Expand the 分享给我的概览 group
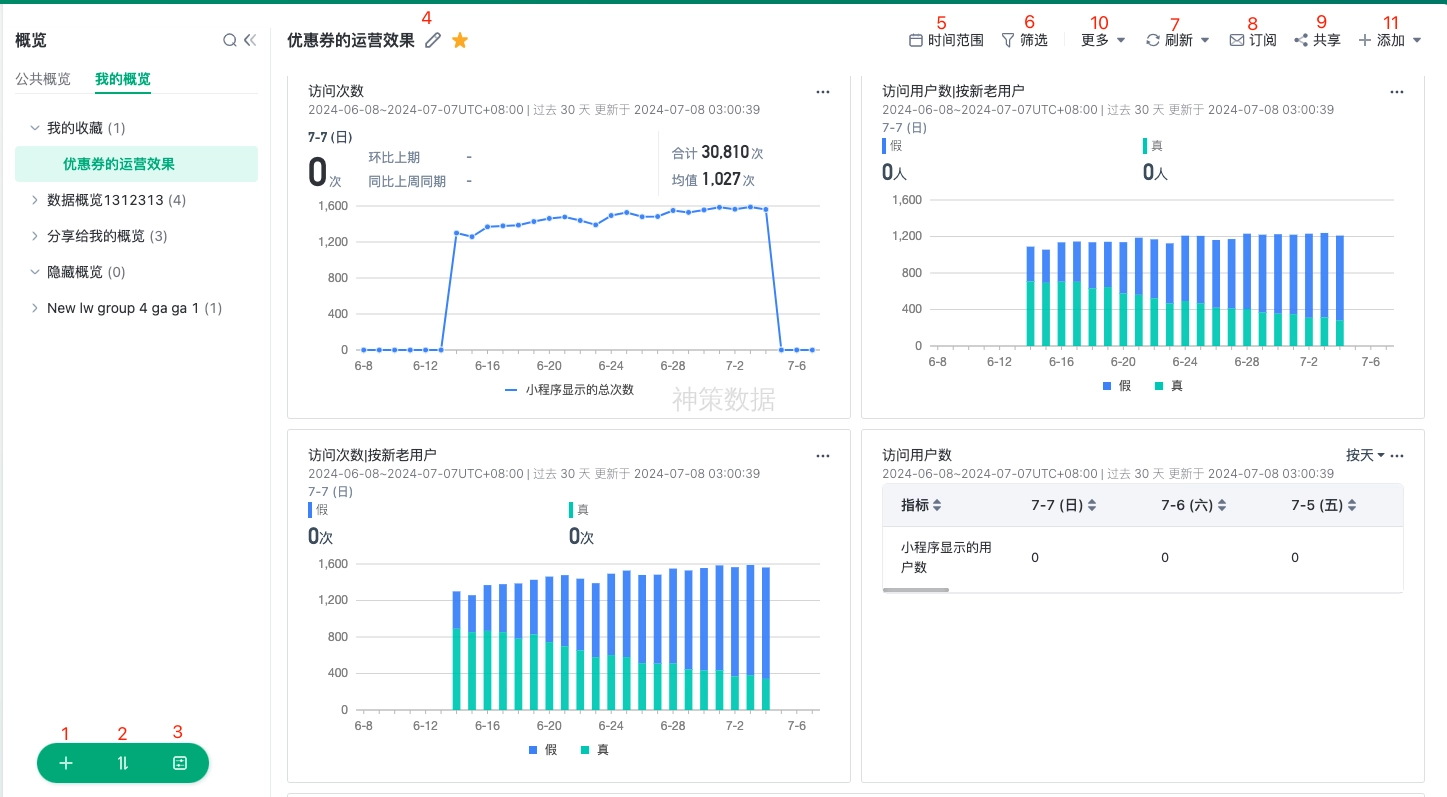 click(x=35, y=236)
